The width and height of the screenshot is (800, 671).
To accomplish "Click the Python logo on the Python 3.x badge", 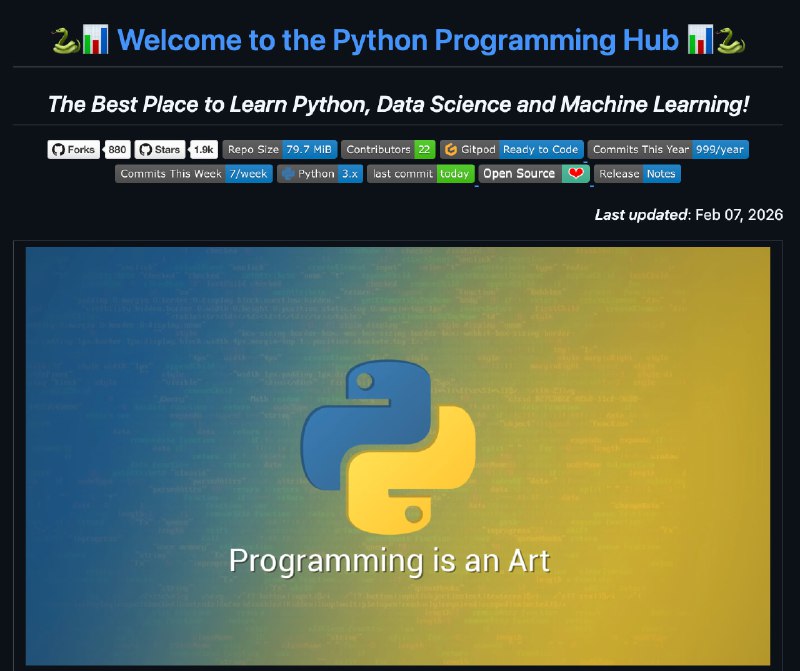I will (287, 173).
